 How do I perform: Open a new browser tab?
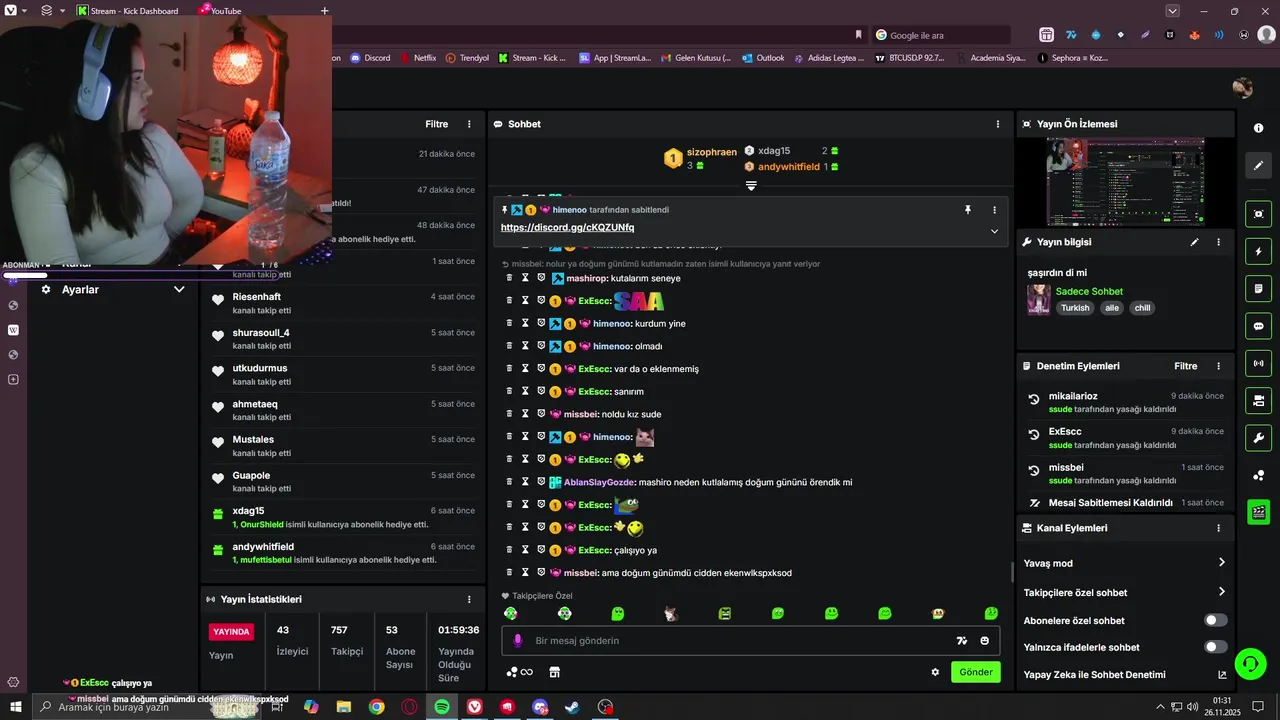pos(324,11)
